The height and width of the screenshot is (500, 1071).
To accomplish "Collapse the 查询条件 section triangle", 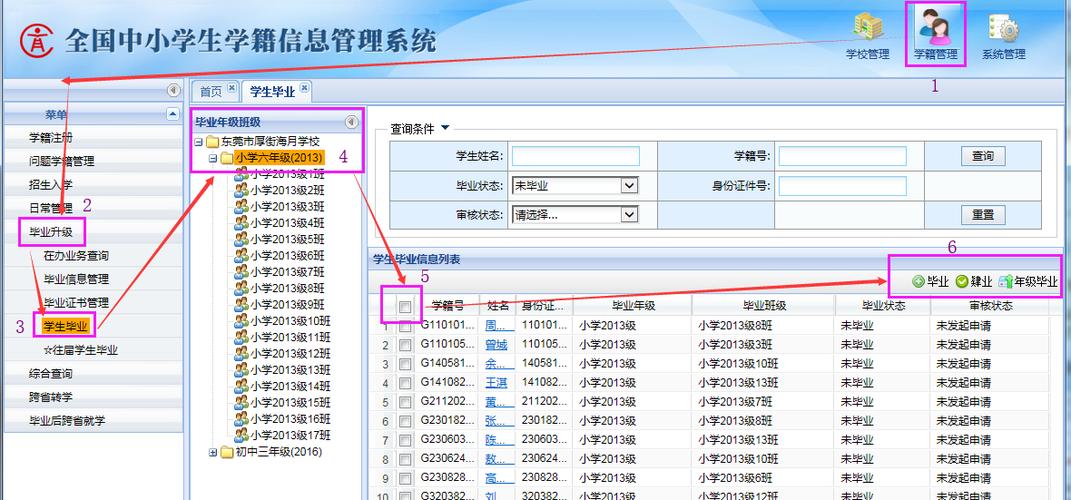I will (446, 128).
